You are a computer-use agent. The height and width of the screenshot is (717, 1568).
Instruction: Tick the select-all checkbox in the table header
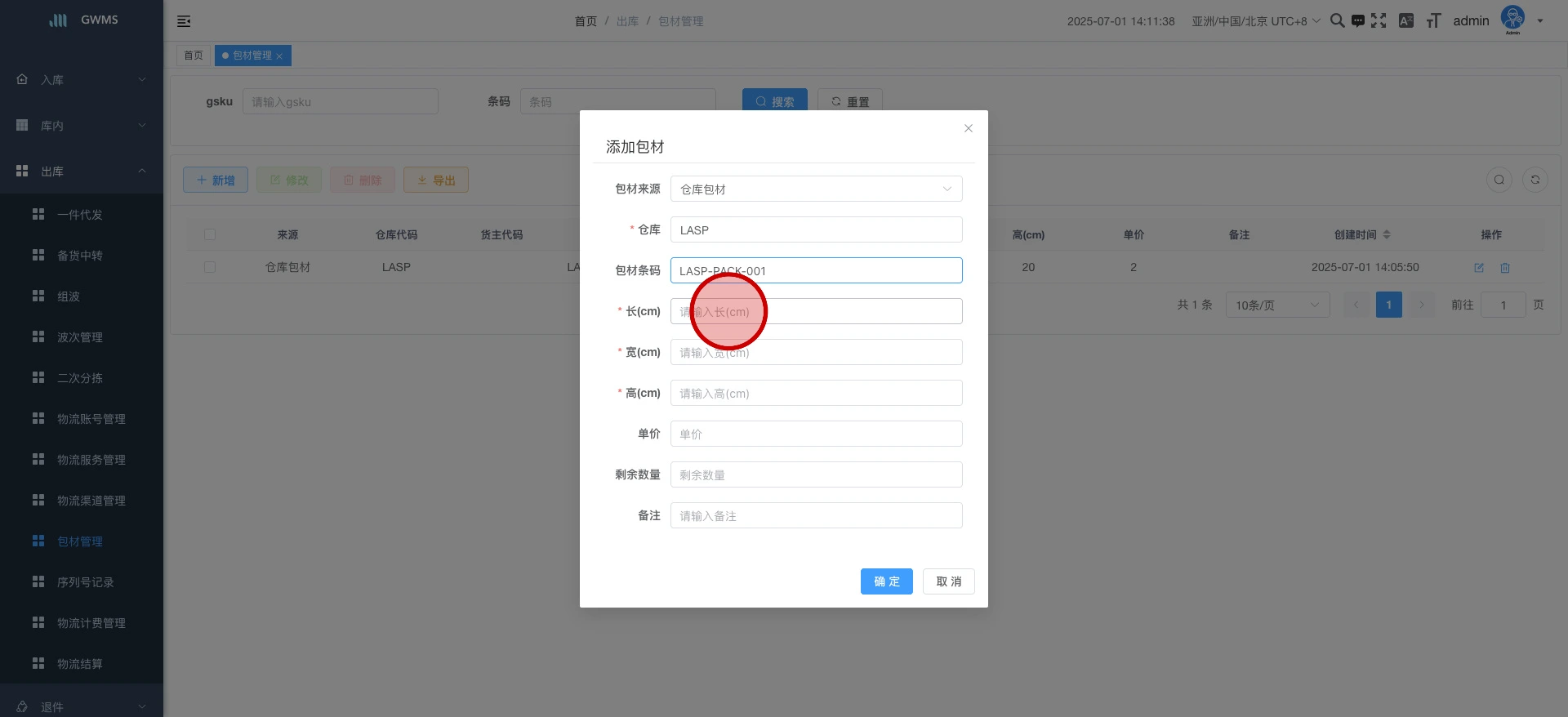click(210, 234)
